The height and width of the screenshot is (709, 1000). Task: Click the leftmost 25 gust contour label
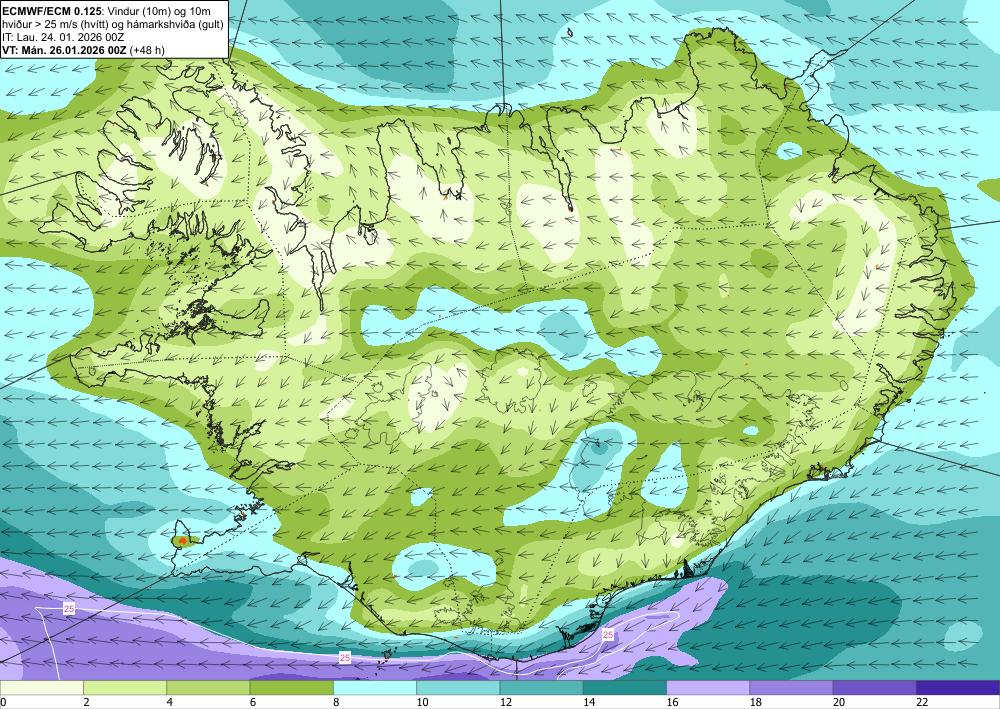pos(69,609)
